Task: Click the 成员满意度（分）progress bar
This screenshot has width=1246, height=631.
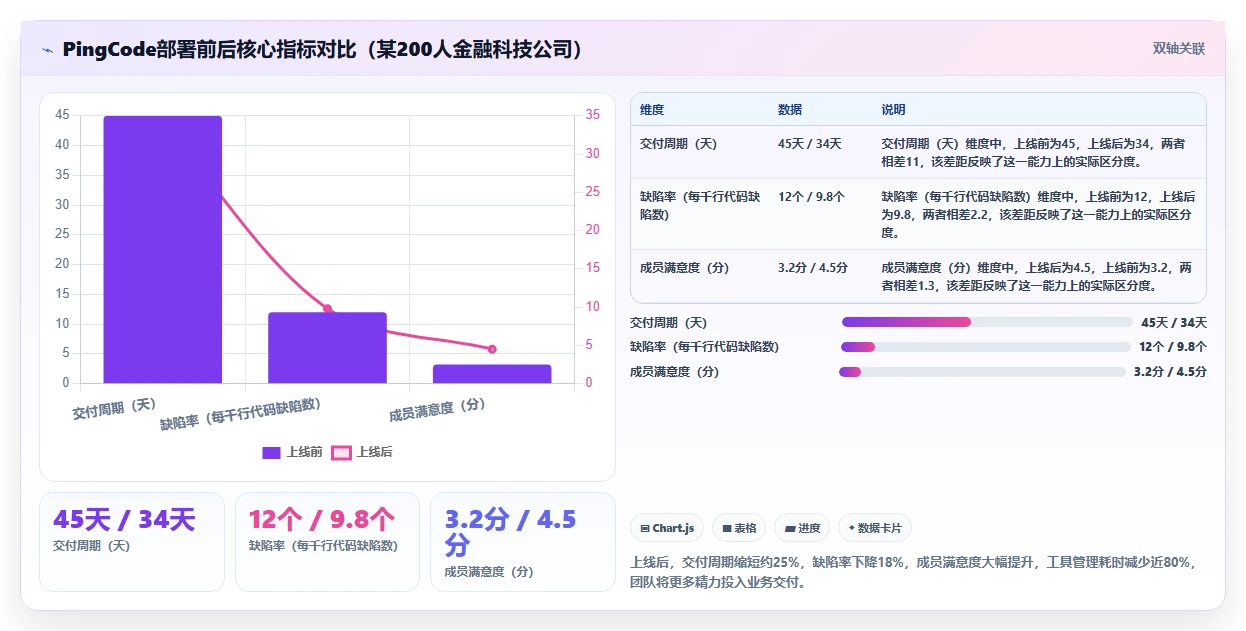Action: pos(982,372)
